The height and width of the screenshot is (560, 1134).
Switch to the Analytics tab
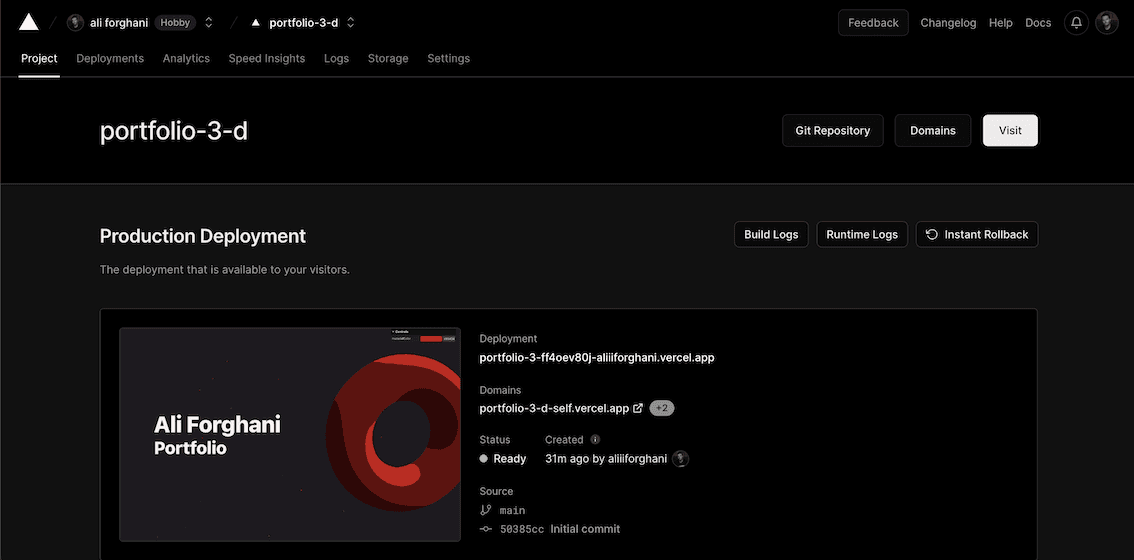click(186, 59)
